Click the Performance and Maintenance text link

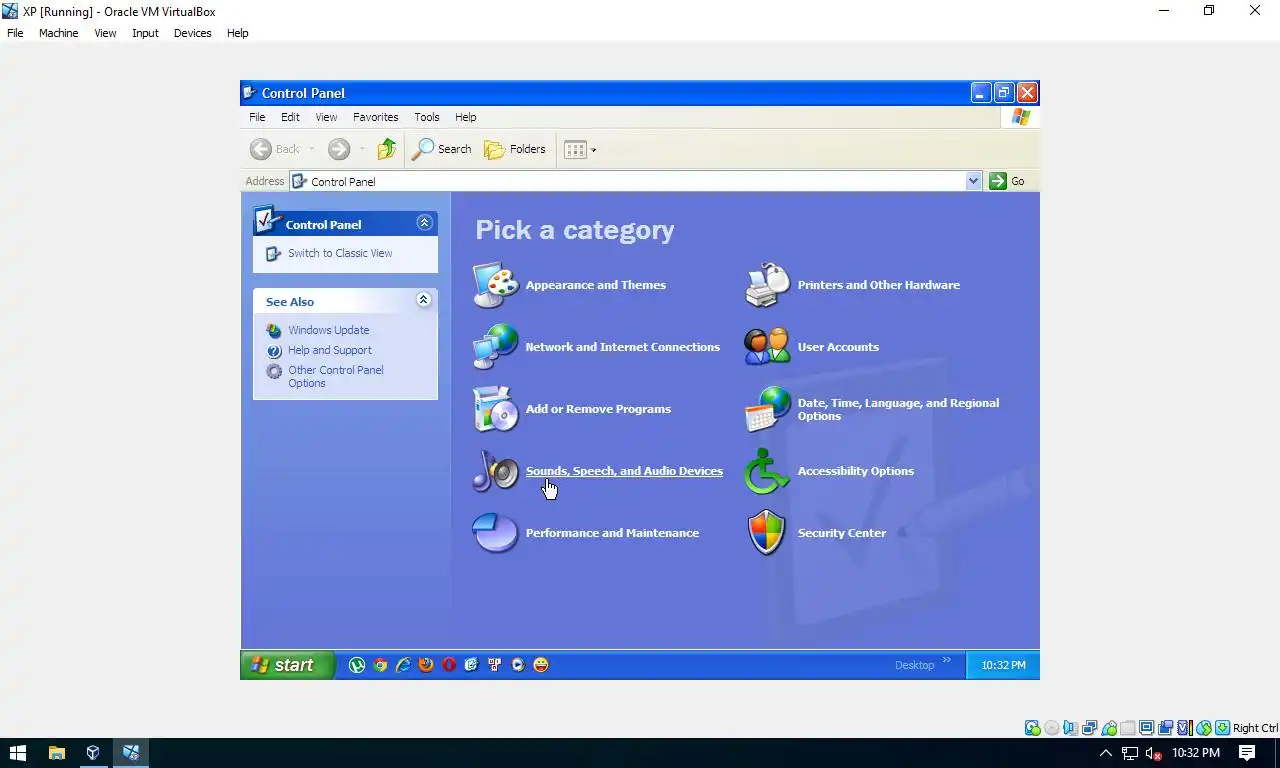coord(612,533)
